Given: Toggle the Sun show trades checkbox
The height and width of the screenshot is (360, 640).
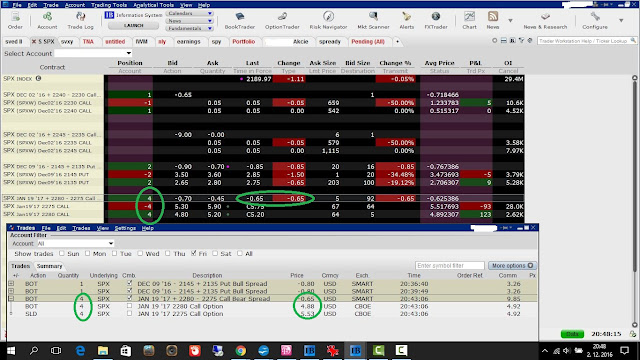Looking at the screenshot, I should (x=62, y=253).
